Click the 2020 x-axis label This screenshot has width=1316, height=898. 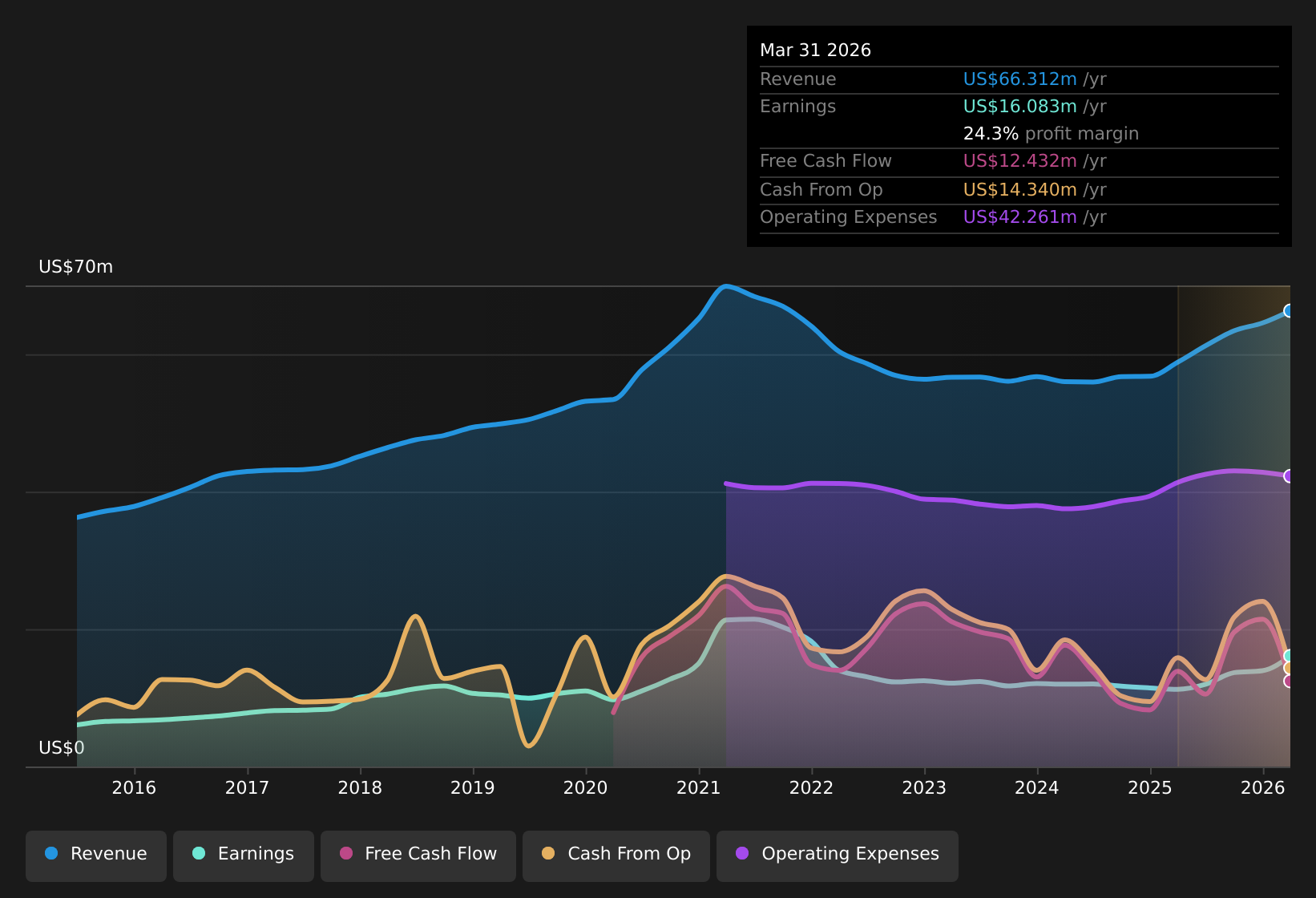(x=586, y=788)
